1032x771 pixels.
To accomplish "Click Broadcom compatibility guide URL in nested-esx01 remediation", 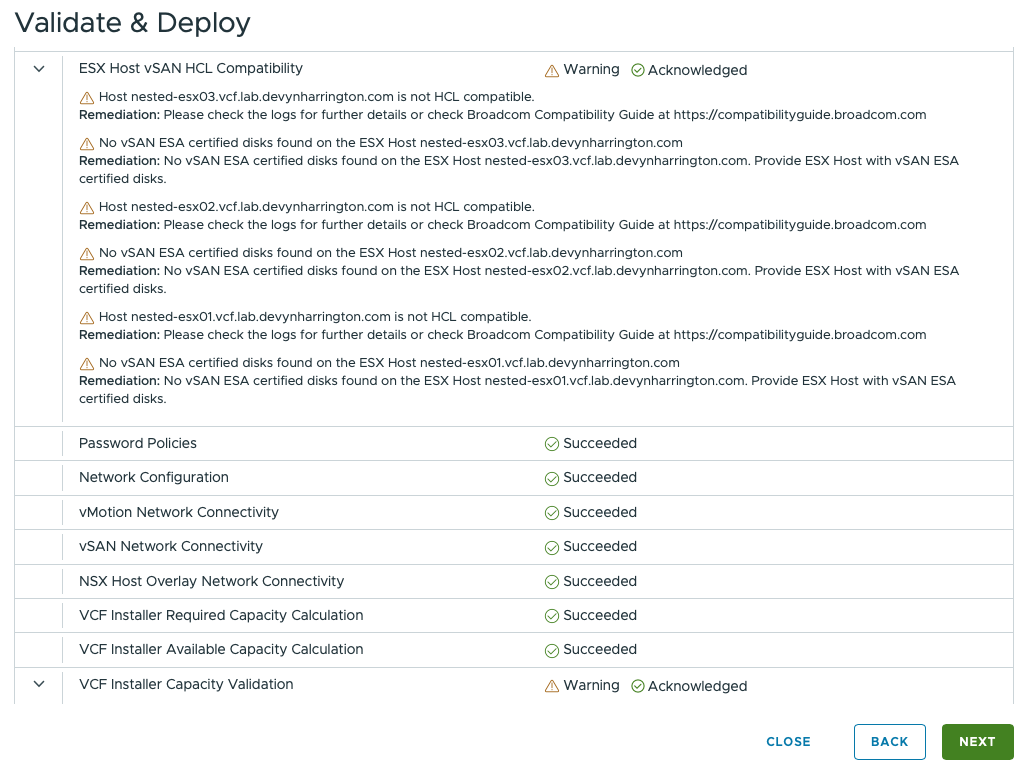I will point(800,334).
